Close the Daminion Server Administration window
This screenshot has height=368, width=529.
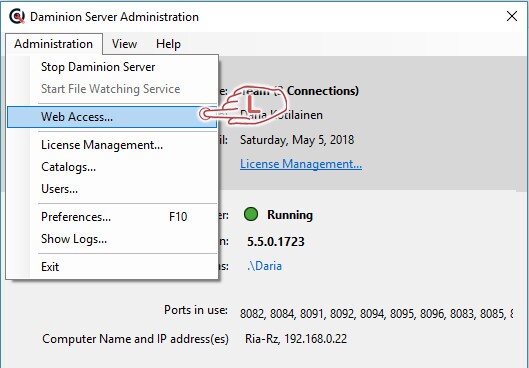[x=512, y=16]
